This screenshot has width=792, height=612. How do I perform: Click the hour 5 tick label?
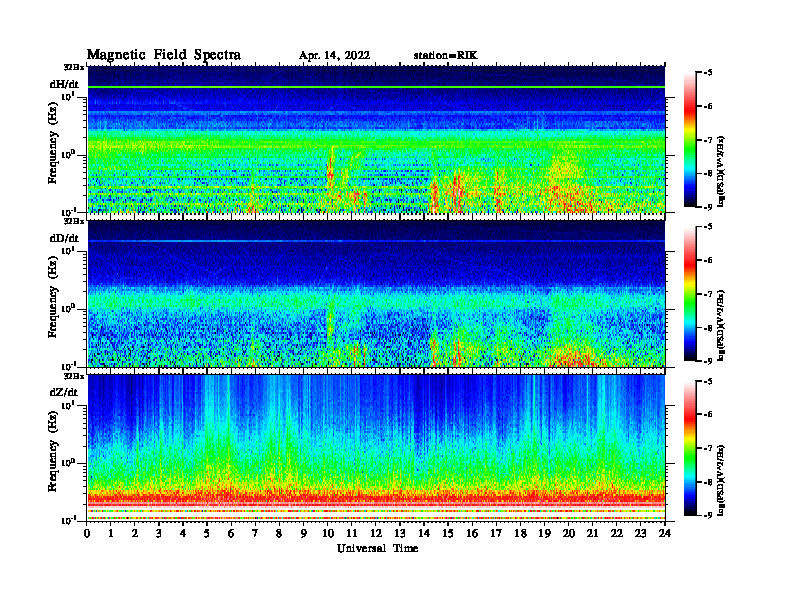click(x=207, y=533)
